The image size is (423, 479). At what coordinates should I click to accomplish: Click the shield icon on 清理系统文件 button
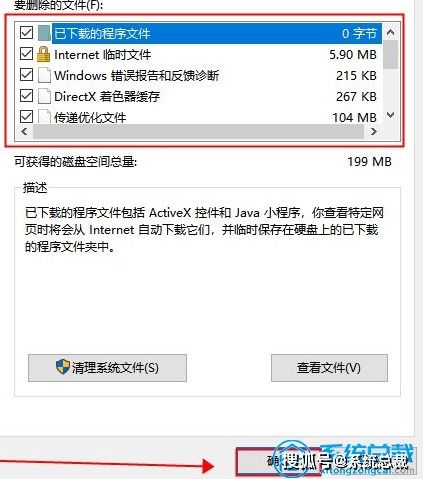(63, 367)
